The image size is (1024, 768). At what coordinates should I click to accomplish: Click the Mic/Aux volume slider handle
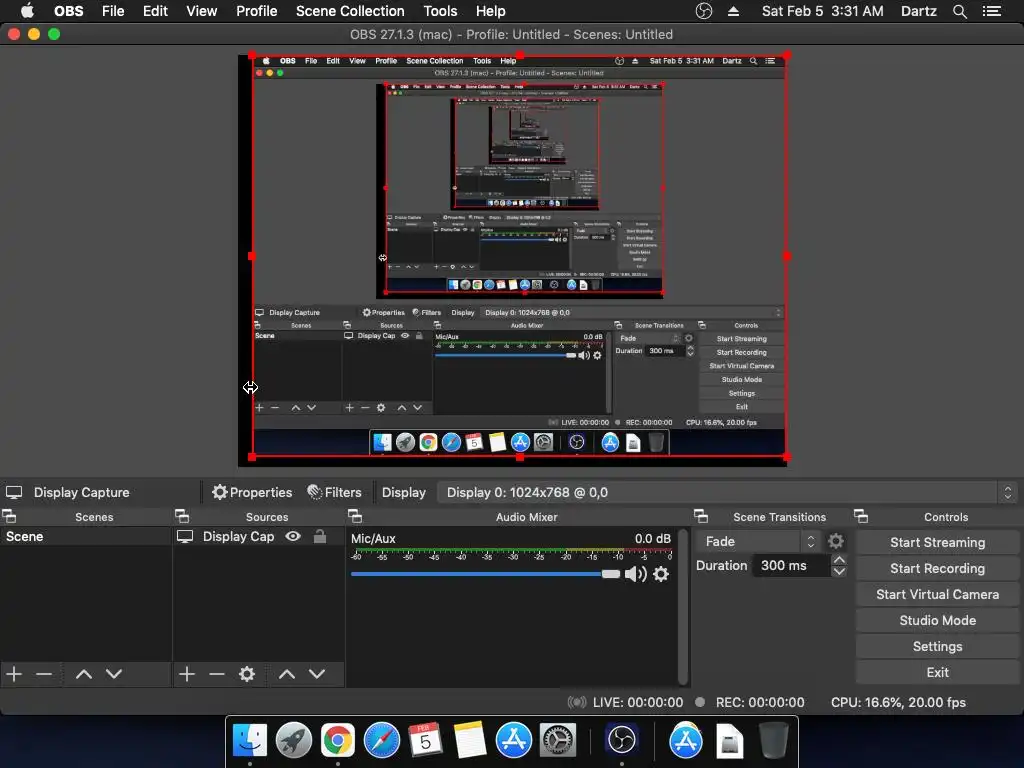611,574
